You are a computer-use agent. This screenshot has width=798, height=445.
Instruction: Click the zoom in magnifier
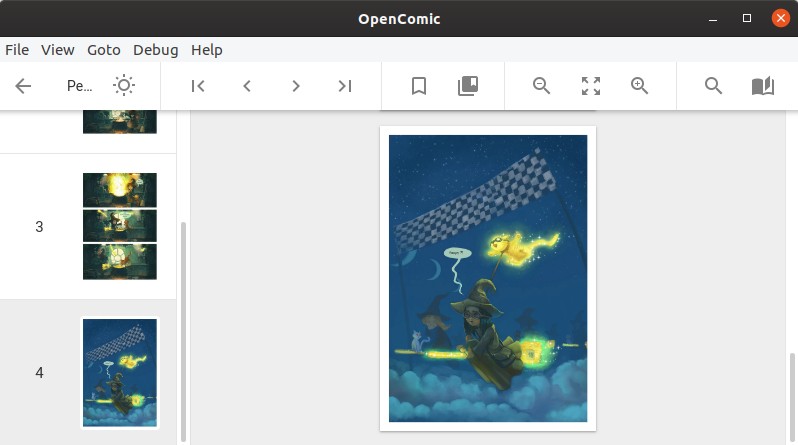(x=640, y=86)
